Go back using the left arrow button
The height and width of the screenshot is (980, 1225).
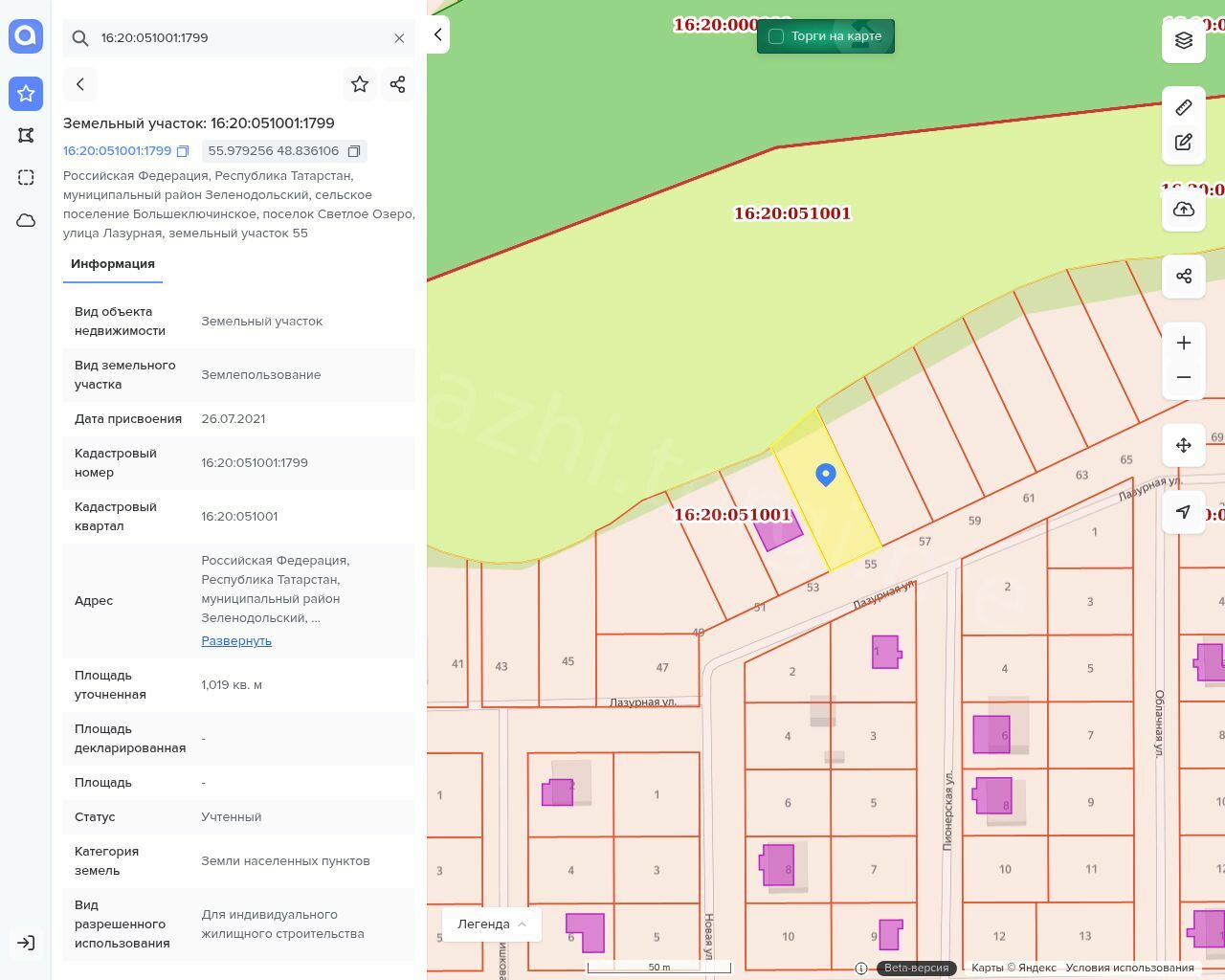point(80,84)
